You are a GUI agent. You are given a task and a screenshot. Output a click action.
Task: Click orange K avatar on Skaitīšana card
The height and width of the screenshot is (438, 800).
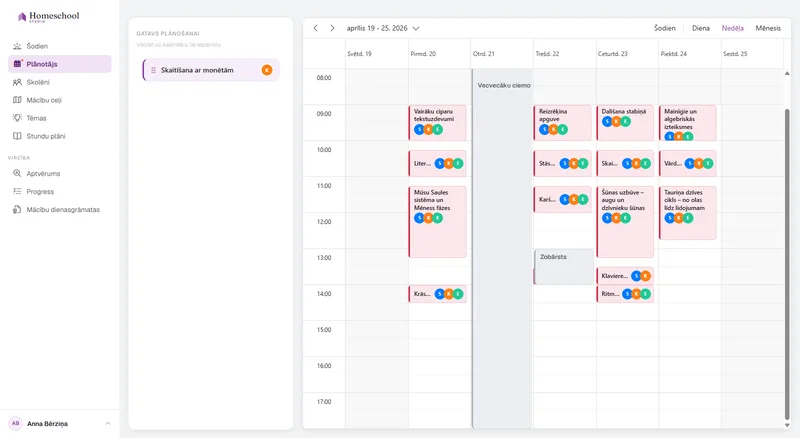[267, 70]
